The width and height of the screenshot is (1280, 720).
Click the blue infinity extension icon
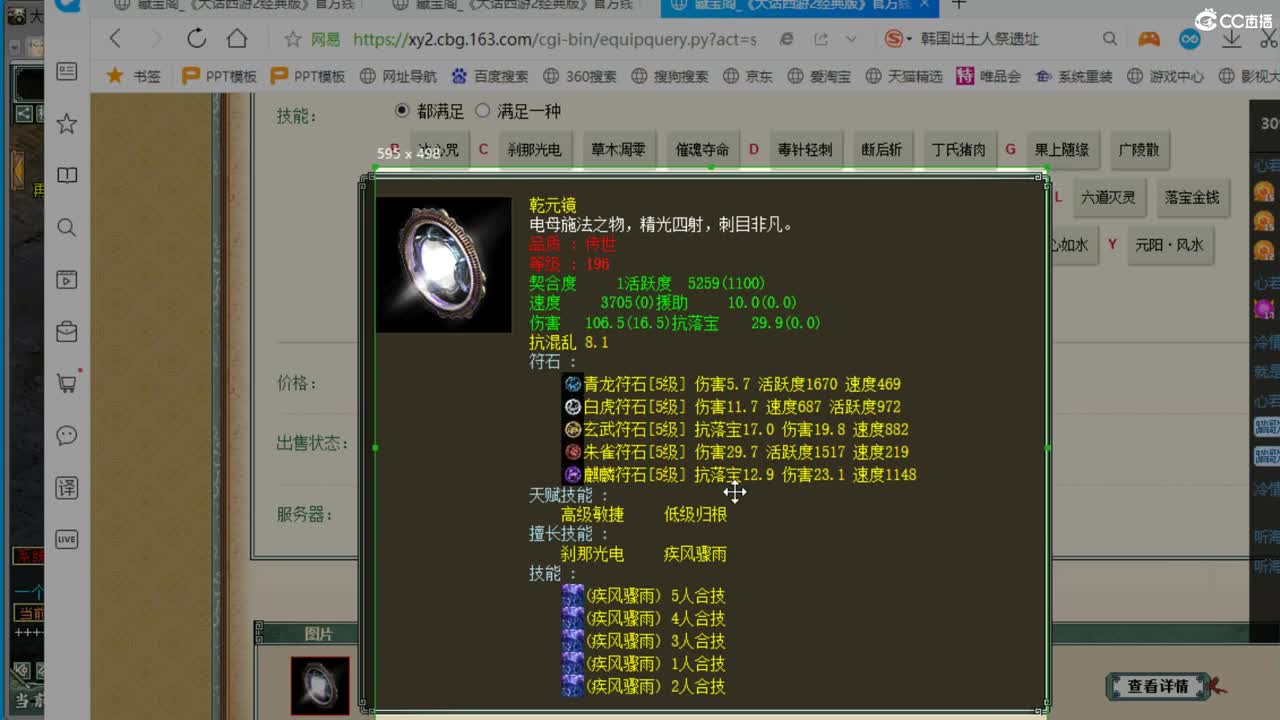(1189, 39)
